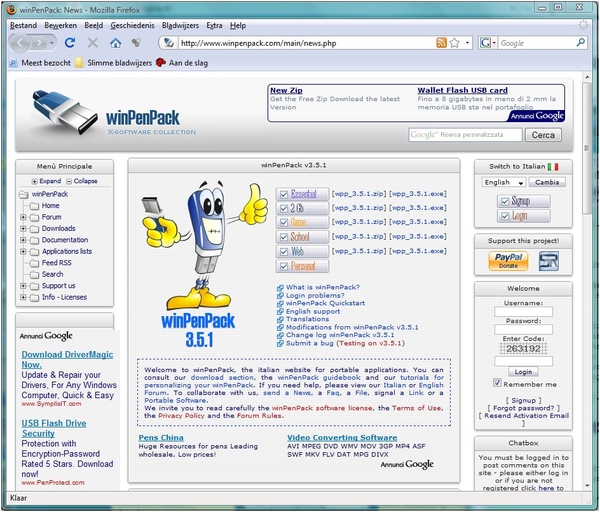
Task: Expand the Support us tree node
Action: click(23, 286)
